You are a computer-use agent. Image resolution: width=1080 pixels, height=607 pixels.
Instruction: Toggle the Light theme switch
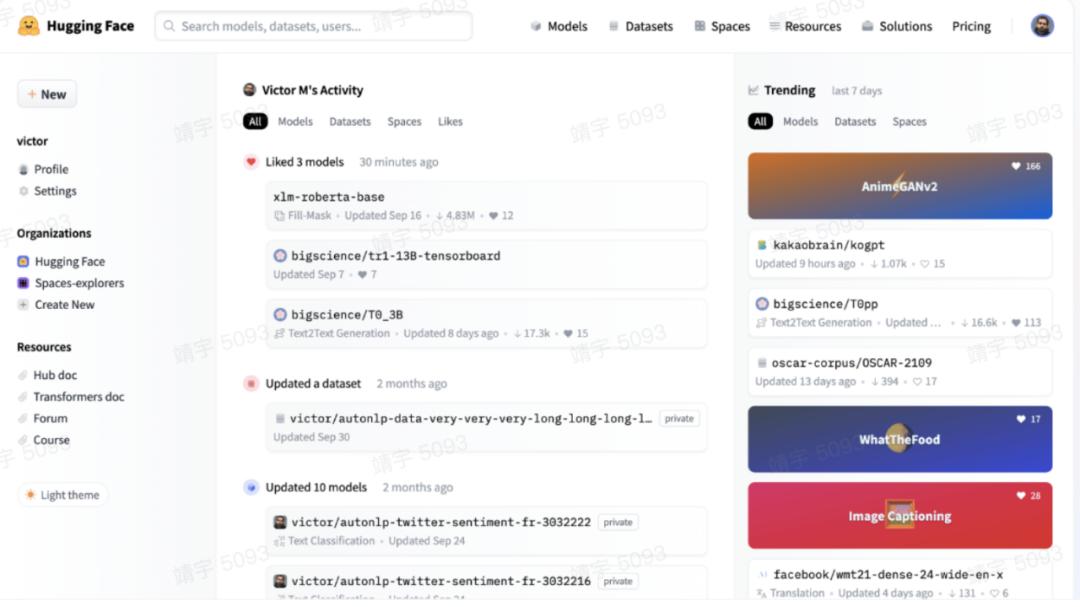pyautogui.click(x=63, y=495)
